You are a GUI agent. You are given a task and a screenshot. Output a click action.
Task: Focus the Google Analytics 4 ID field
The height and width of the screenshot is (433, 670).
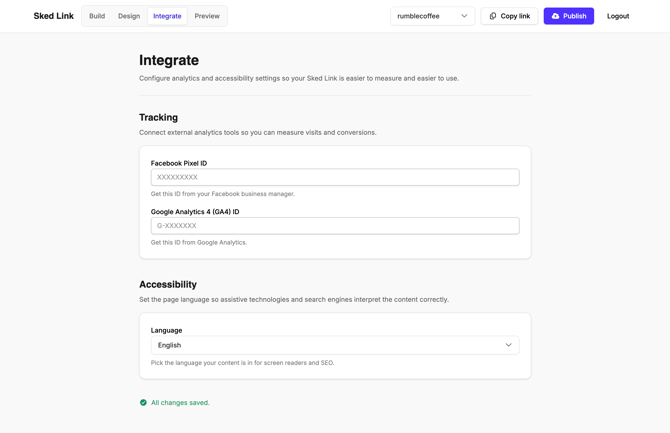335,226
